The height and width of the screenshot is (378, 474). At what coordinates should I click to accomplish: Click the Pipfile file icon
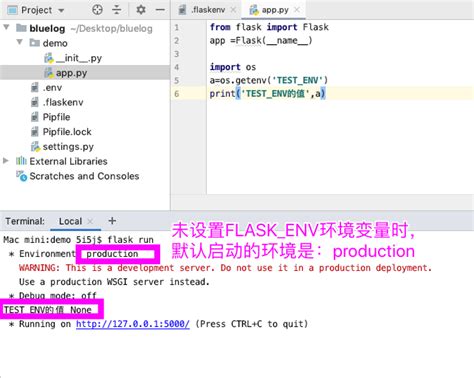click(x=34, y=117)
